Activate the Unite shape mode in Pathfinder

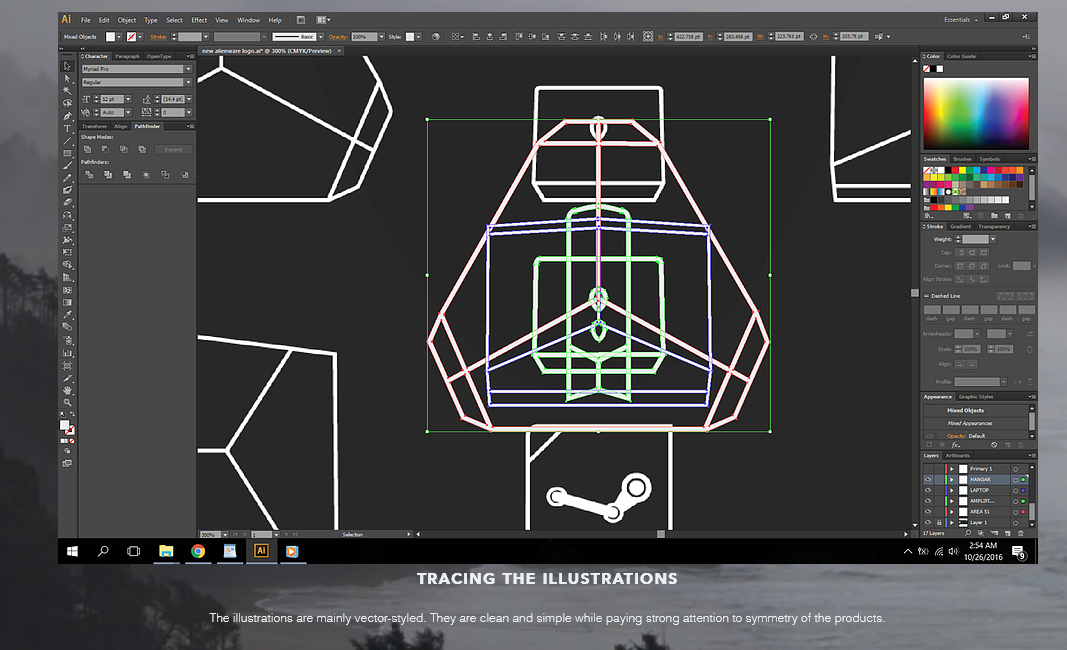click(87, 149)
